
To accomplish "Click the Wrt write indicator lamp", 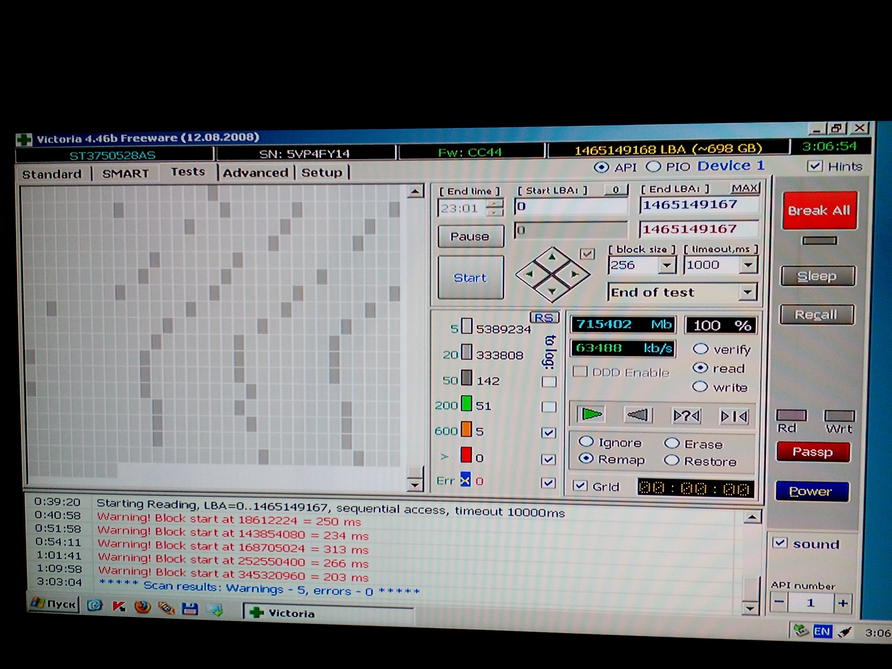I will [839, 416].
